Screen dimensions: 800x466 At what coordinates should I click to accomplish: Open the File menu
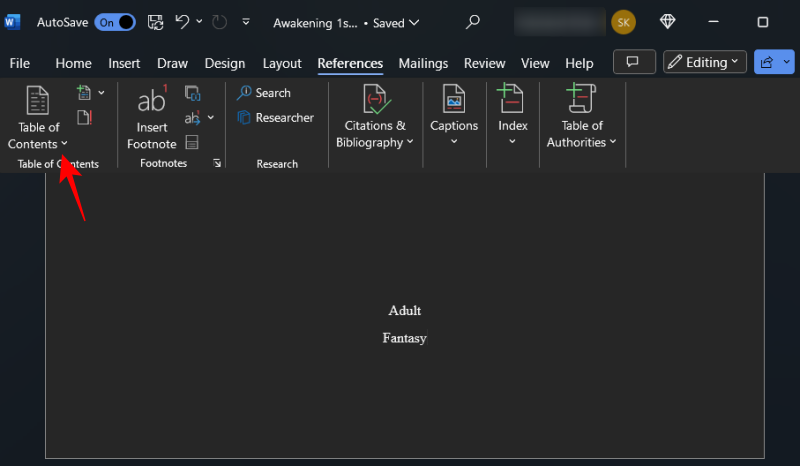coord(19,63)
